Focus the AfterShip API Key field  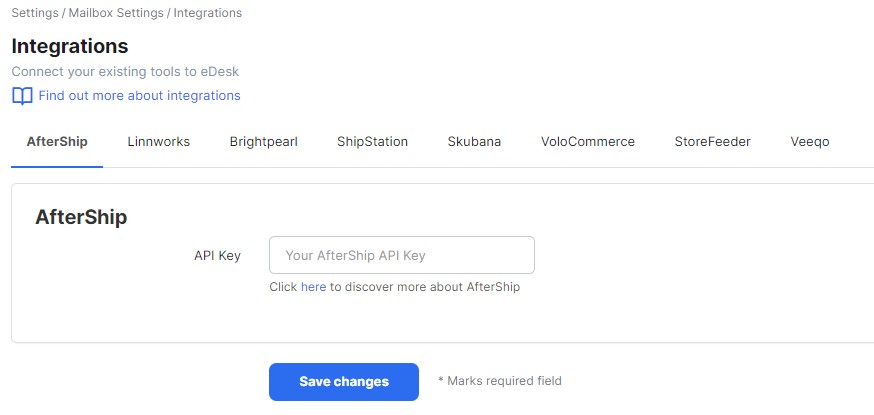(402, 255)
